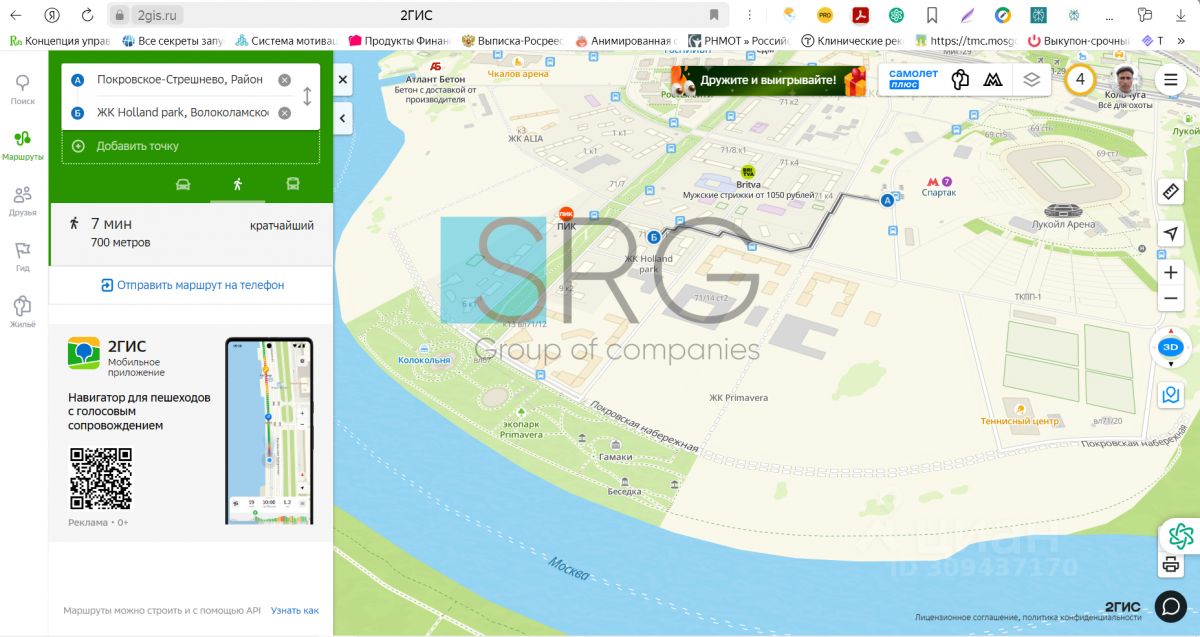Select the 7 мин кратчайший route
The image size is (1200, 637).
pyautogui.click(x=191, y=233)
